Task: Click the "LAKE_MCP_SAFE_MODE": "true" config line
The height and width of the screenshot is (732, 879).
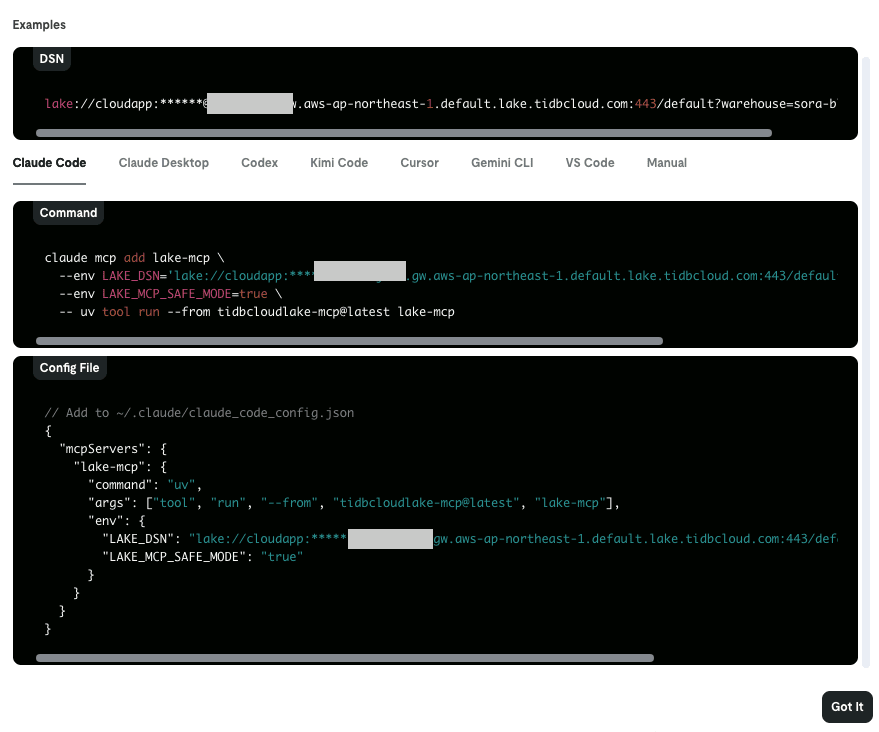Action: (202, 557)
